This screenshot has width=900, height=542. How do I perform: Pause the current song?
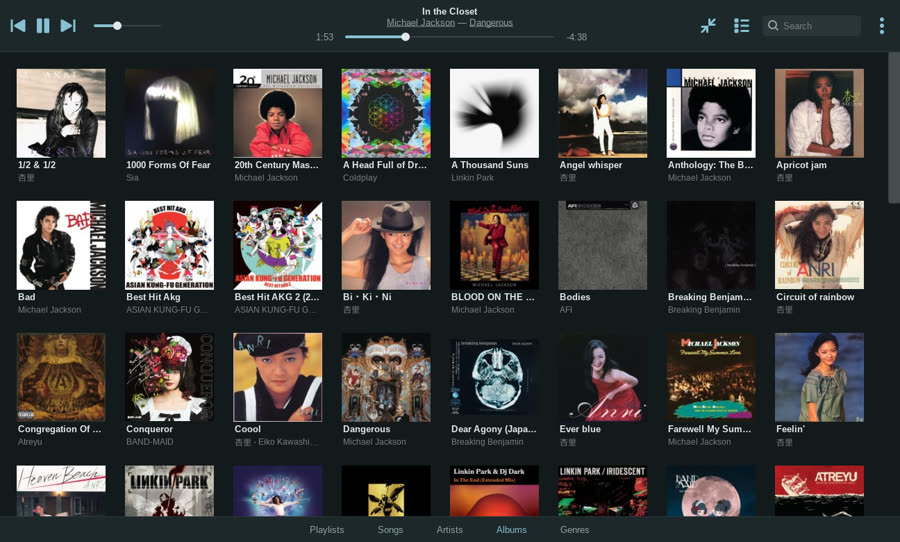point(43,26)
